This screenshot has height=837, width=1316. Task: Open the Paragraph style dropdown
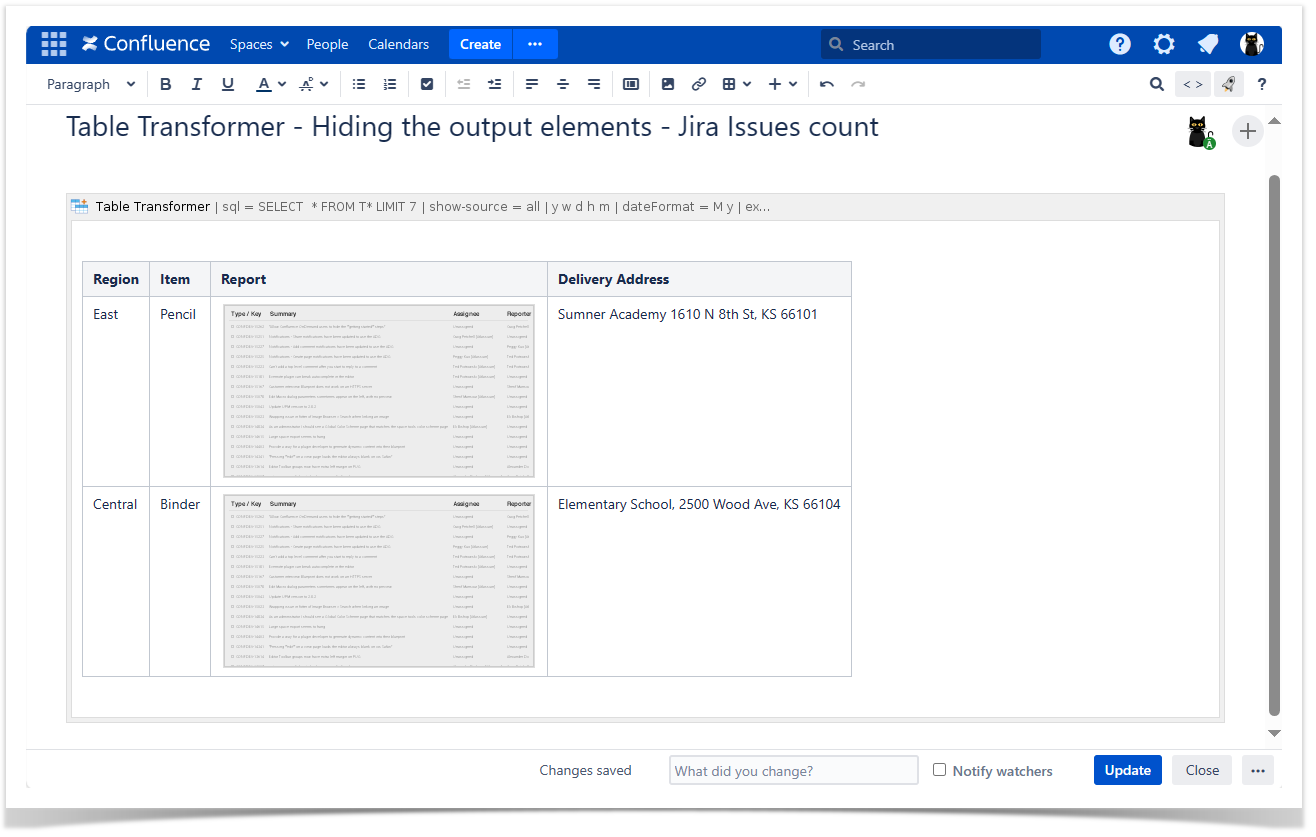click(x=91, y=85)
